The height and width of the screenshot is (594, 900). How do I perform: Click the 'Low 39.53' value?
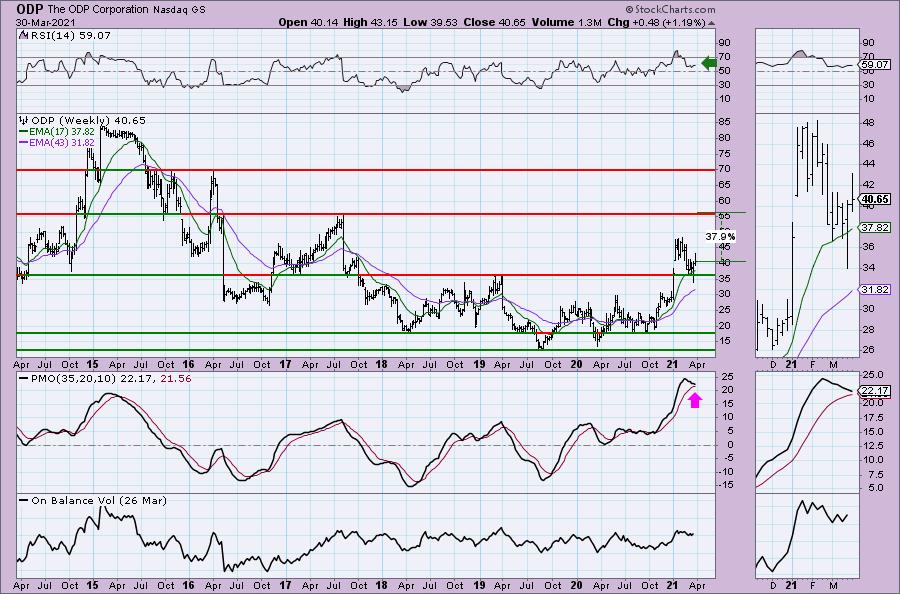(x=430, y=22)
